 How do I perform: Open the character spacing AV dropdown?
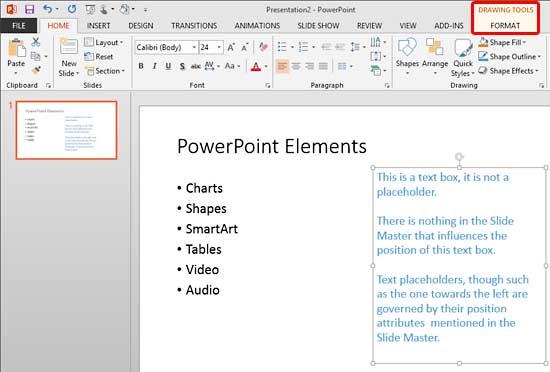(212, 66)
